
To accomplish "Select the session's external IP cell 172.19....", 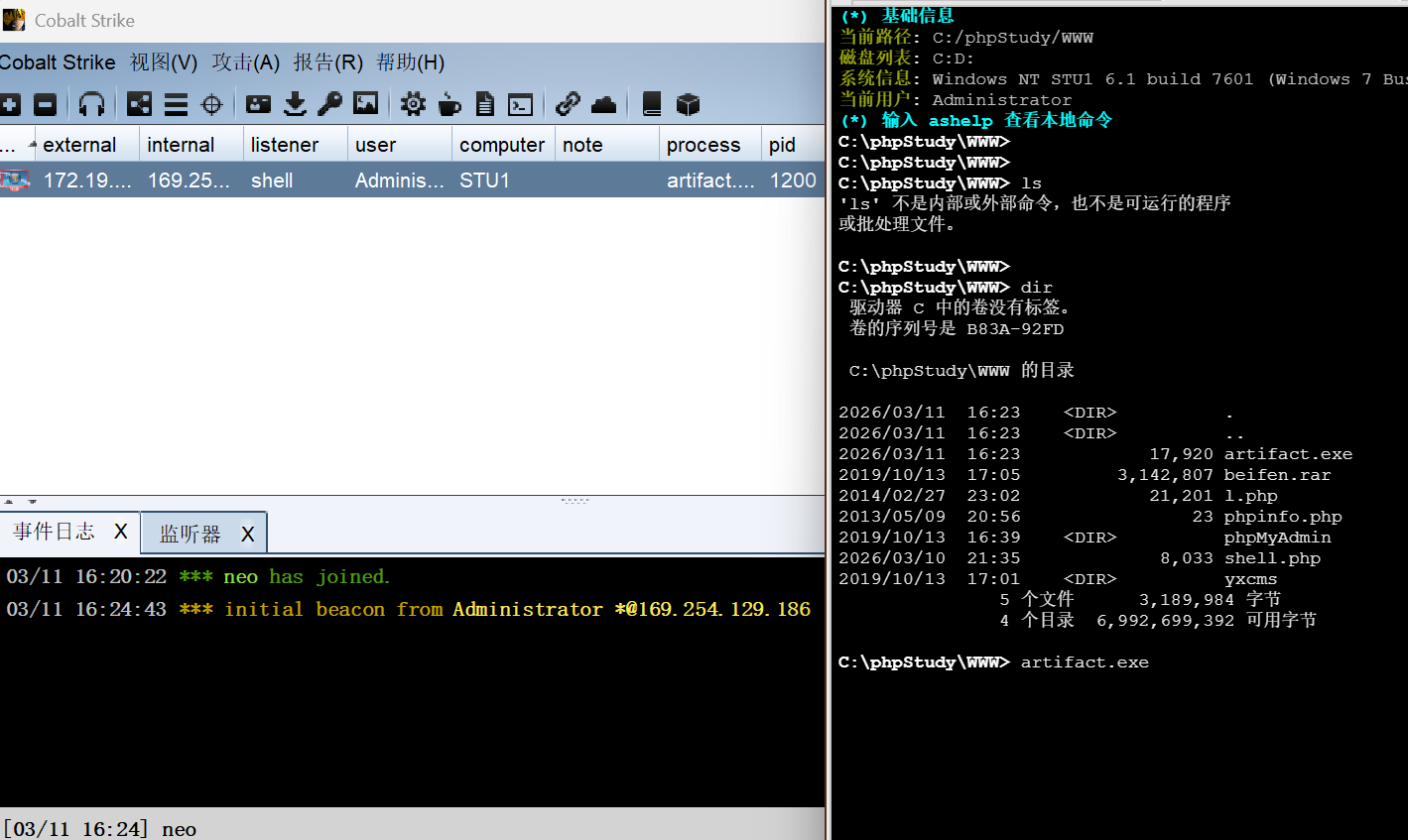I will coord(87,180).
